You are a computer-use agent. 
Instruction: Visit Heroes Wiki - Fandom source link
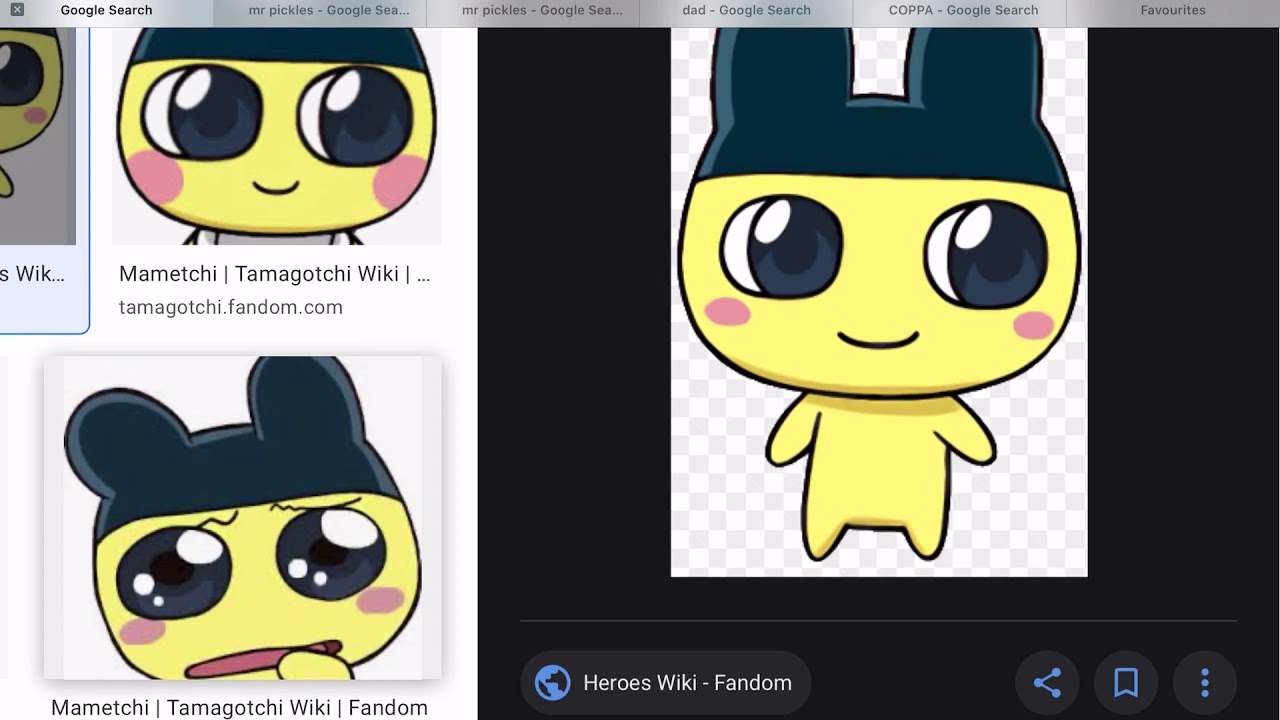[x=666, y=683]
